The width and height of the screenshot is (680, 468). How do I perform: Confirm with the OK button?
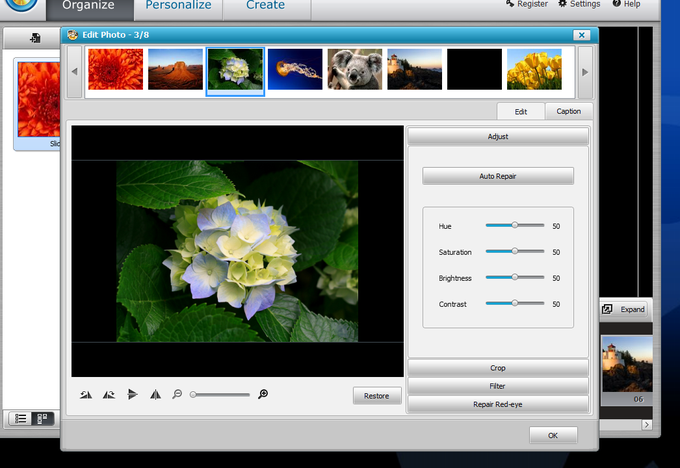[553, 435]
